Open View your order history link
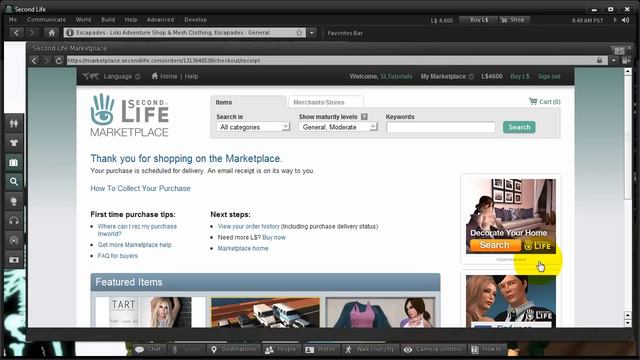 coord(249,226)
